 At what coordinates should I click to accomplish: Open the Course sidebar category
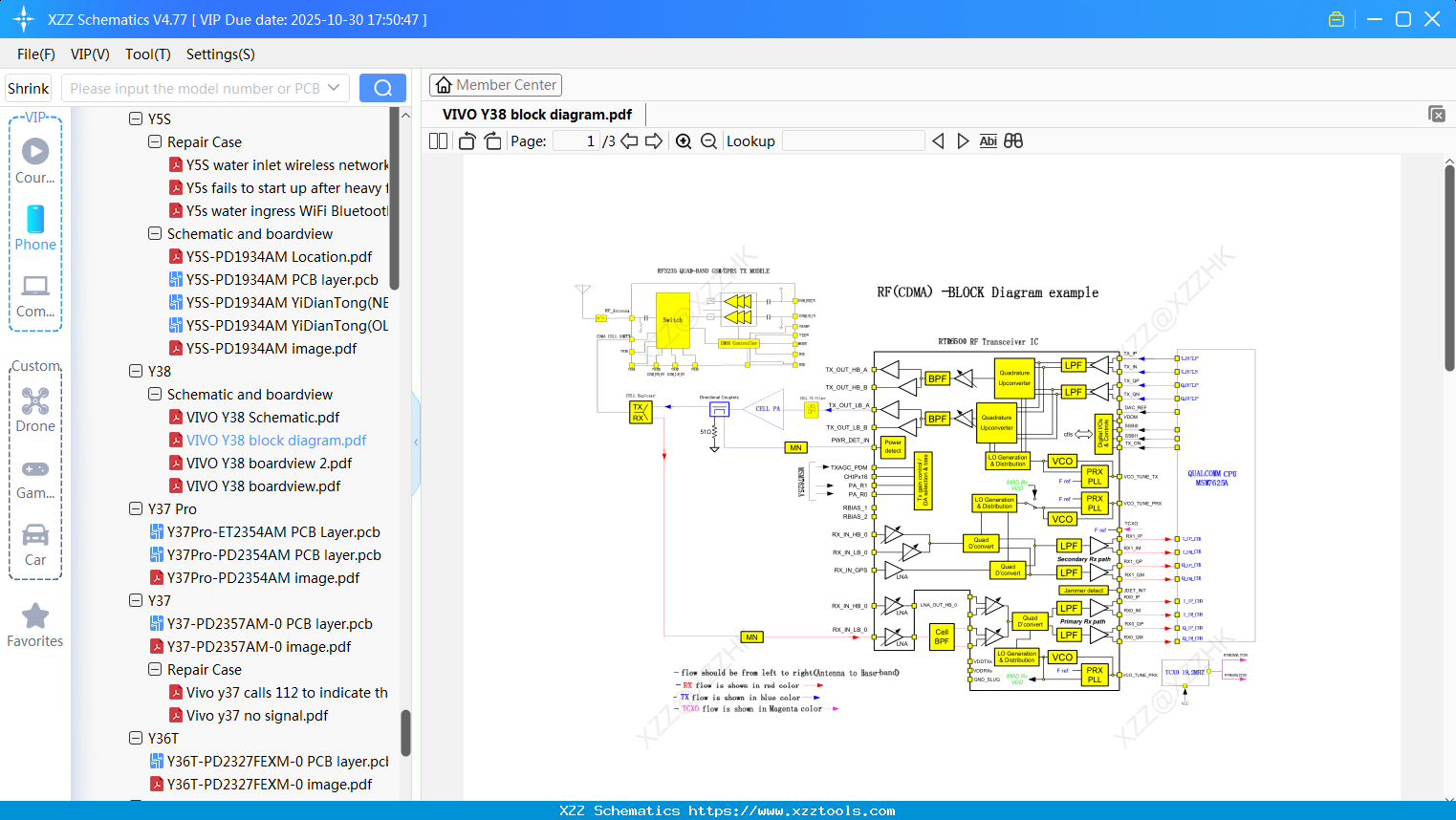click(35, 162)
